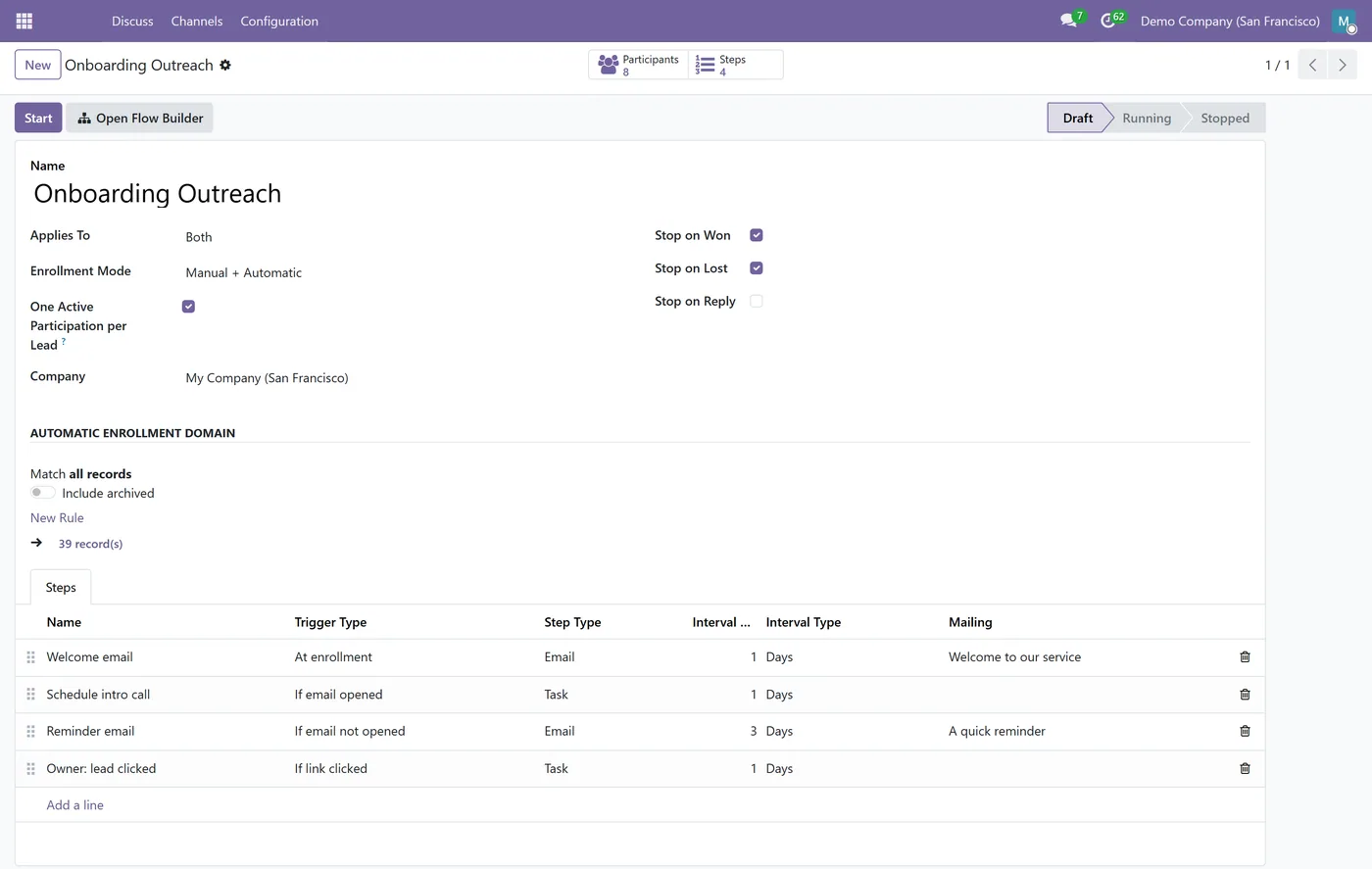The width and height of the screenshot is (1372, 869).
Task: Grab the drag handle of Welcome email row
Action: 30,657
